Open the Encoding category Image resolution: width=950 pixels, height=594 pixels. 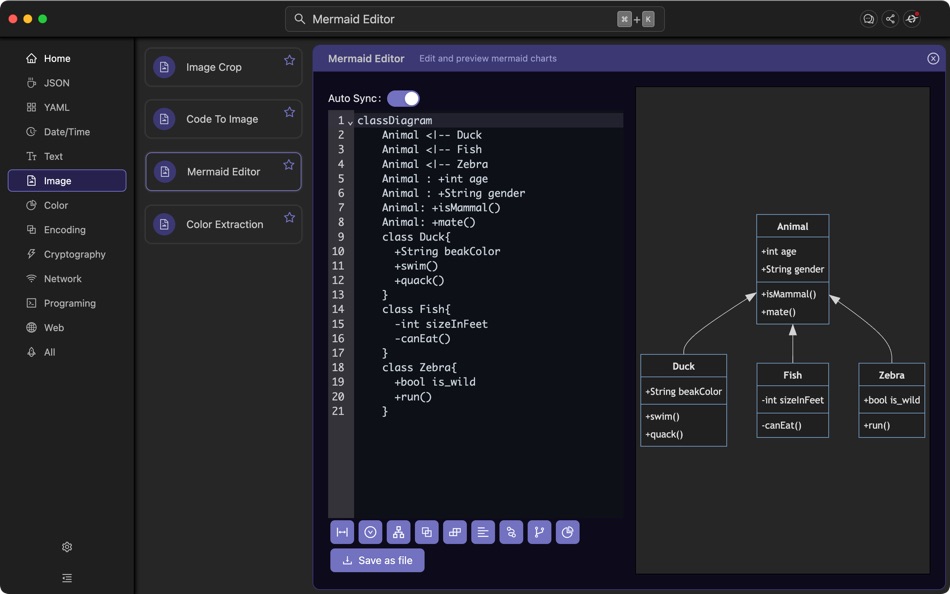(67, 230)
